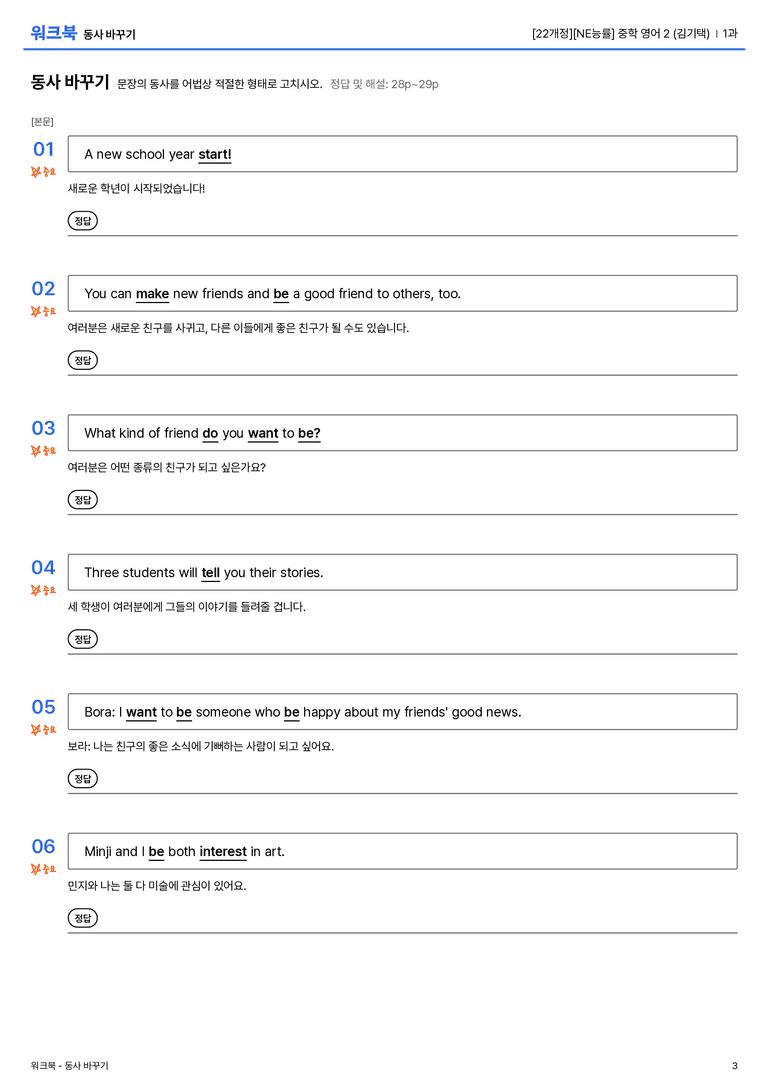Click the 정답 badge under question 02
The height and width of the screenshot is (1087, 768).
click(82, 360)
